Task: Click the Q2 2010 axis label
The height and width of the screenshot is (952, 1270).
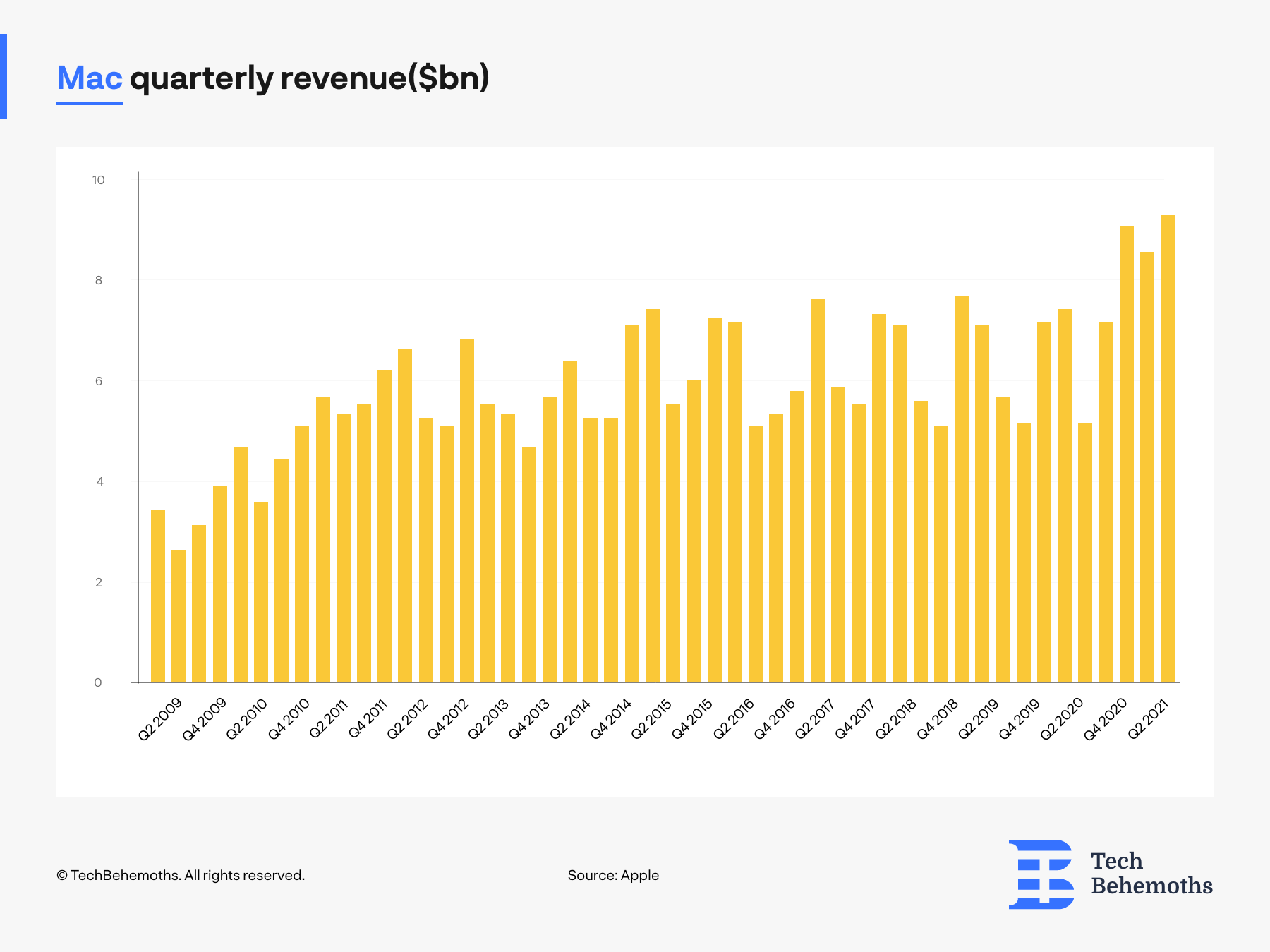Action: (246, 719)
